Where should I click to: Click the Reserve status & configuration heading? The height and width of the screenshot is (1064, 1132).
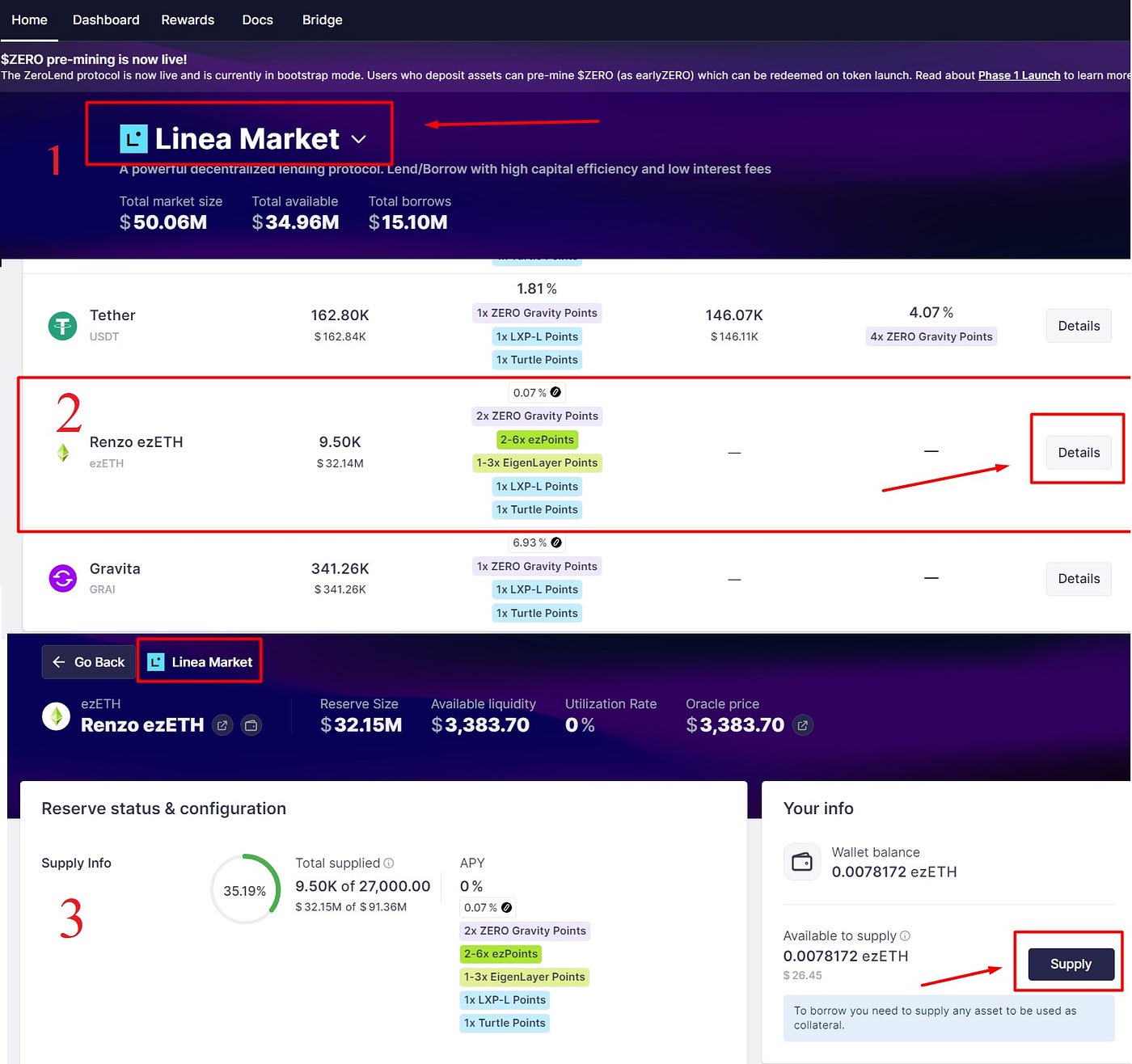(164, 809)
